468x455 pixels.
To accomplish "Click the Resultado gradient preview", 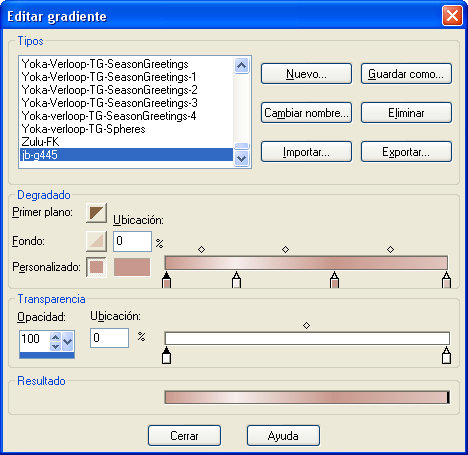I will pos(307,397).
